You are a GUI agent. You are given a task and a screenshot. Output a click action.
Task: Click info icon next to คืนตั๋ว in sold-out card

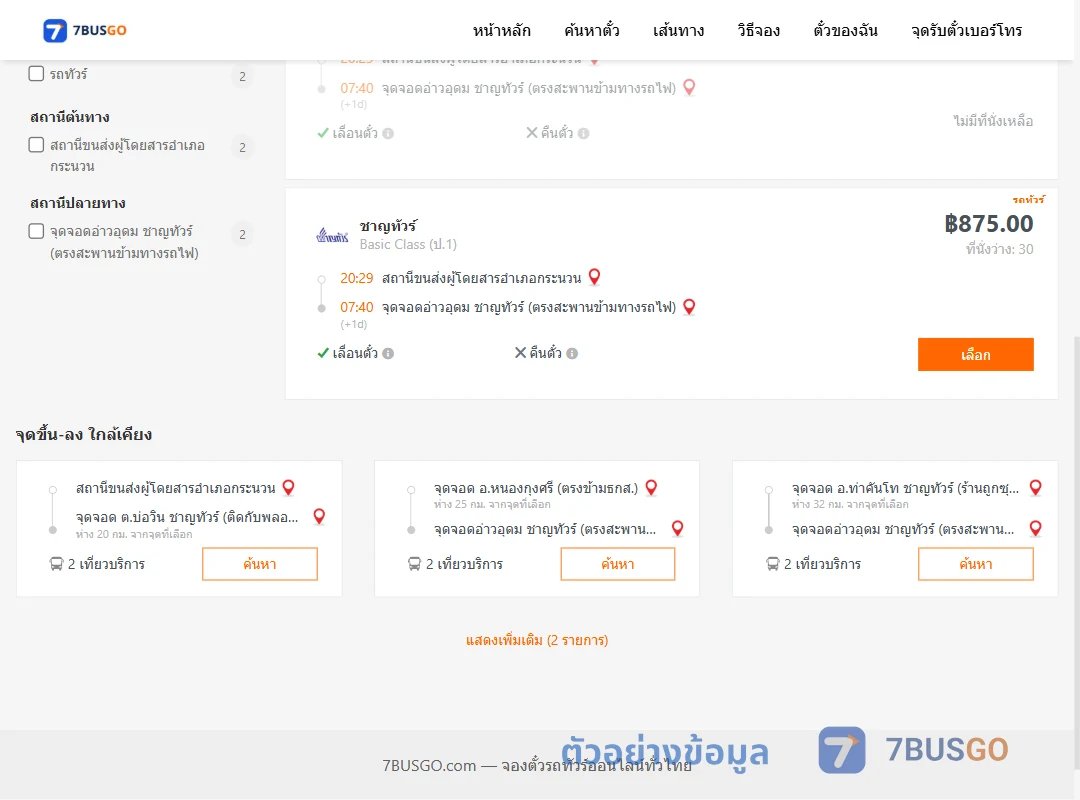tap(583, 134)
